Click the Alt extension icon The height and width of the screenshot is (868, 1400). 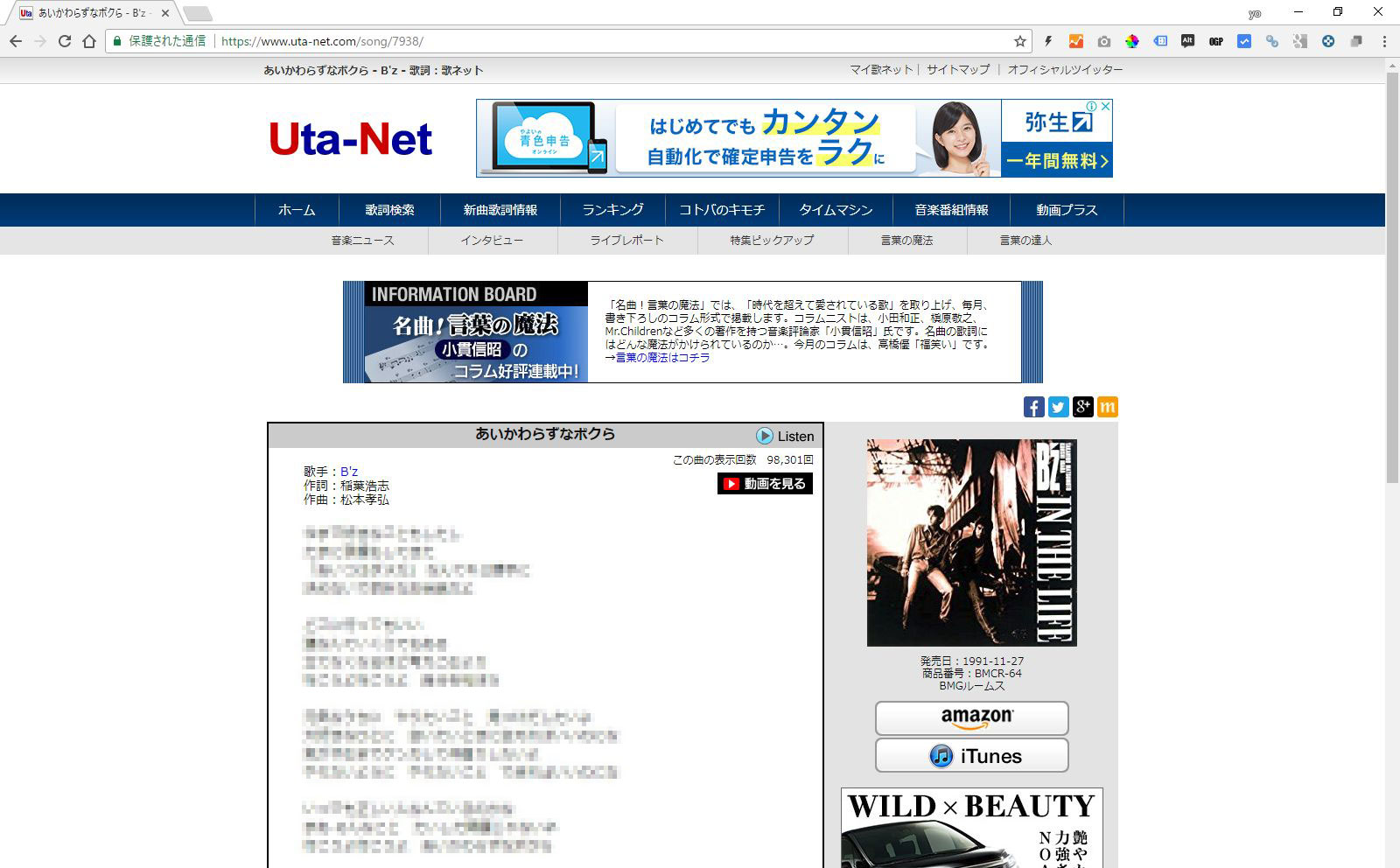click(1188, 41)
